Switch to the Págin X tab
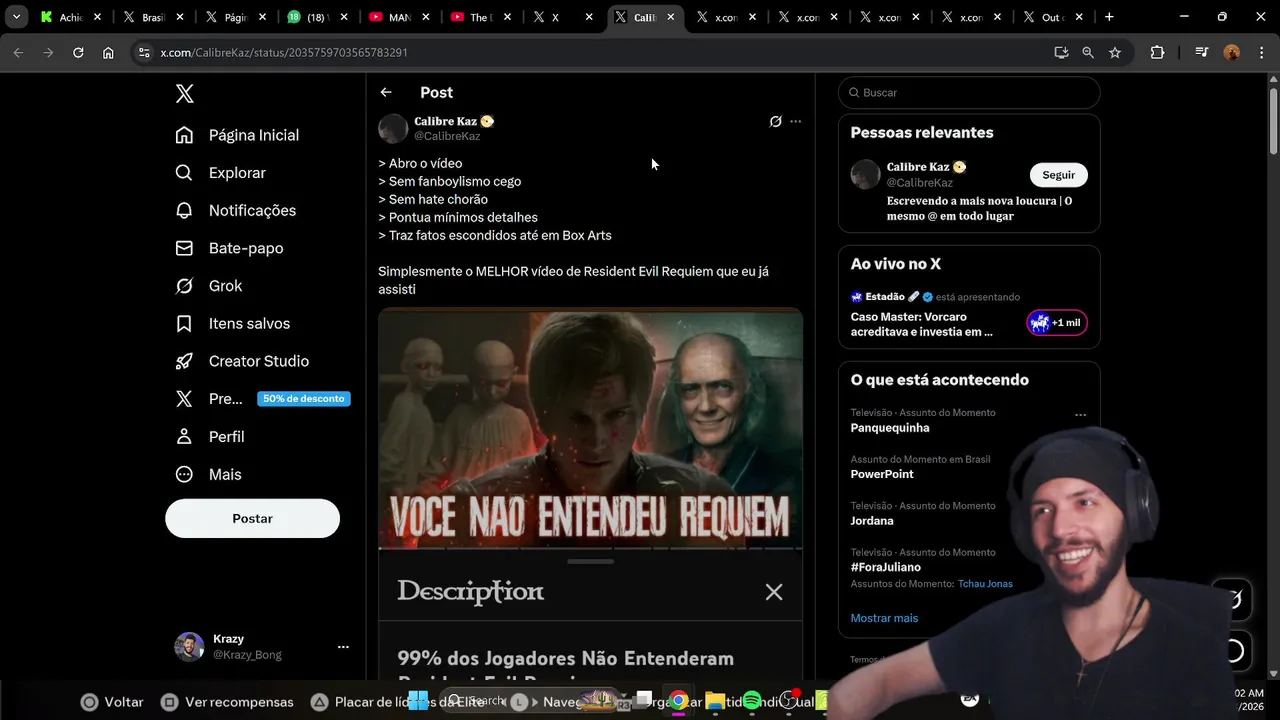The width and height of the screenshot is (1280, 720). 232,17
